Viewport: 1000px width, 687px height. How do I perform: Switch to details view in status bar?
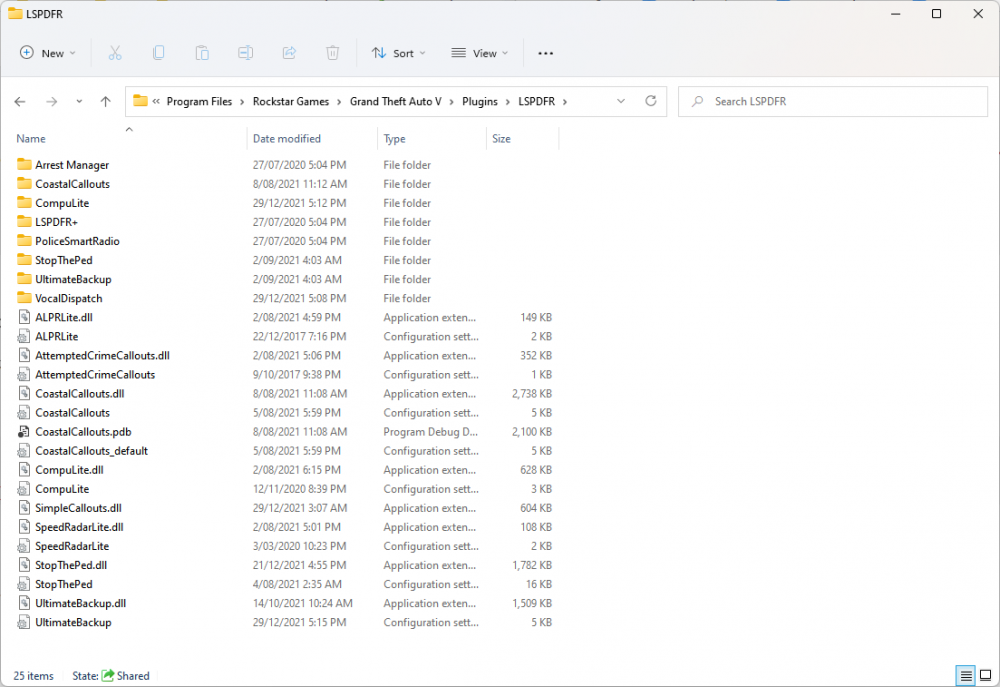tap(965, 676)
